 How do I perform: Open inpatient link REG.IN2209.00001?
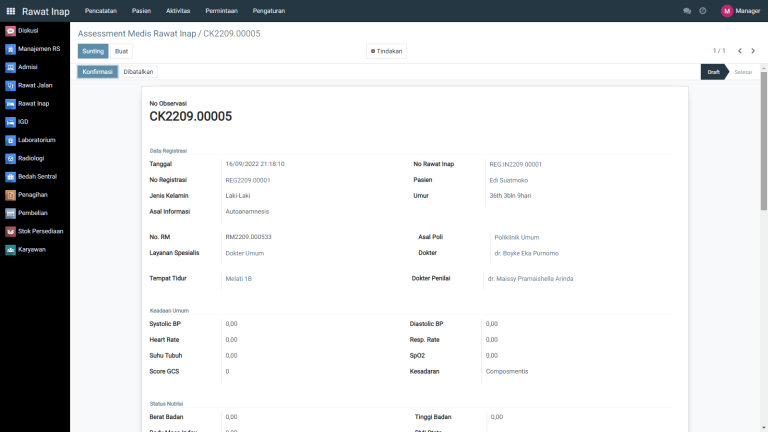[515, 165]
